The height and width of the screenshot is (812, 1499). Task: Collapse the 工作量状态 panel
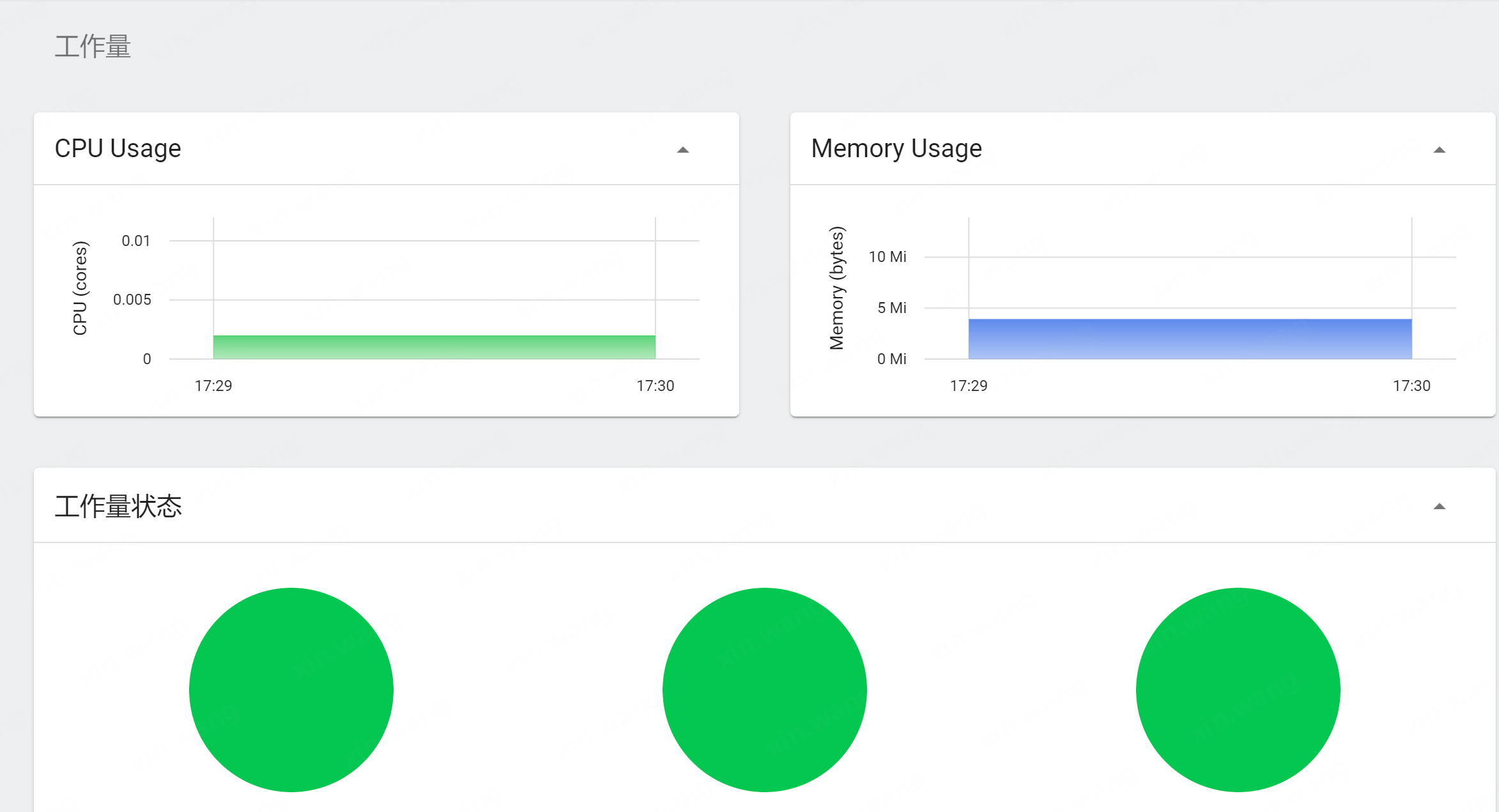click(x=1439, y=507)
